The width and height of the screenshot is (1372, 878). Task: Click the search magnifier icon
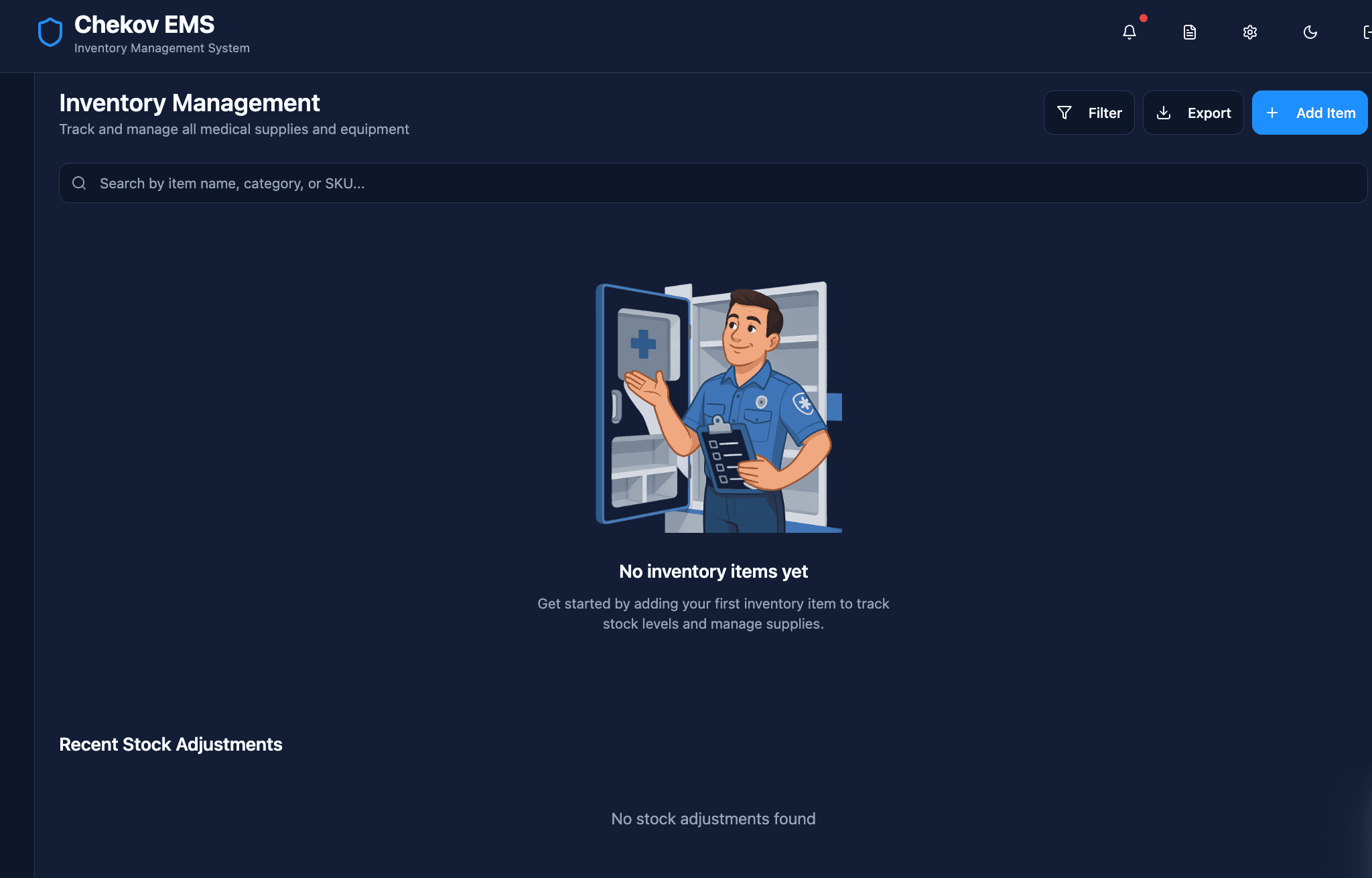point(80,183)
